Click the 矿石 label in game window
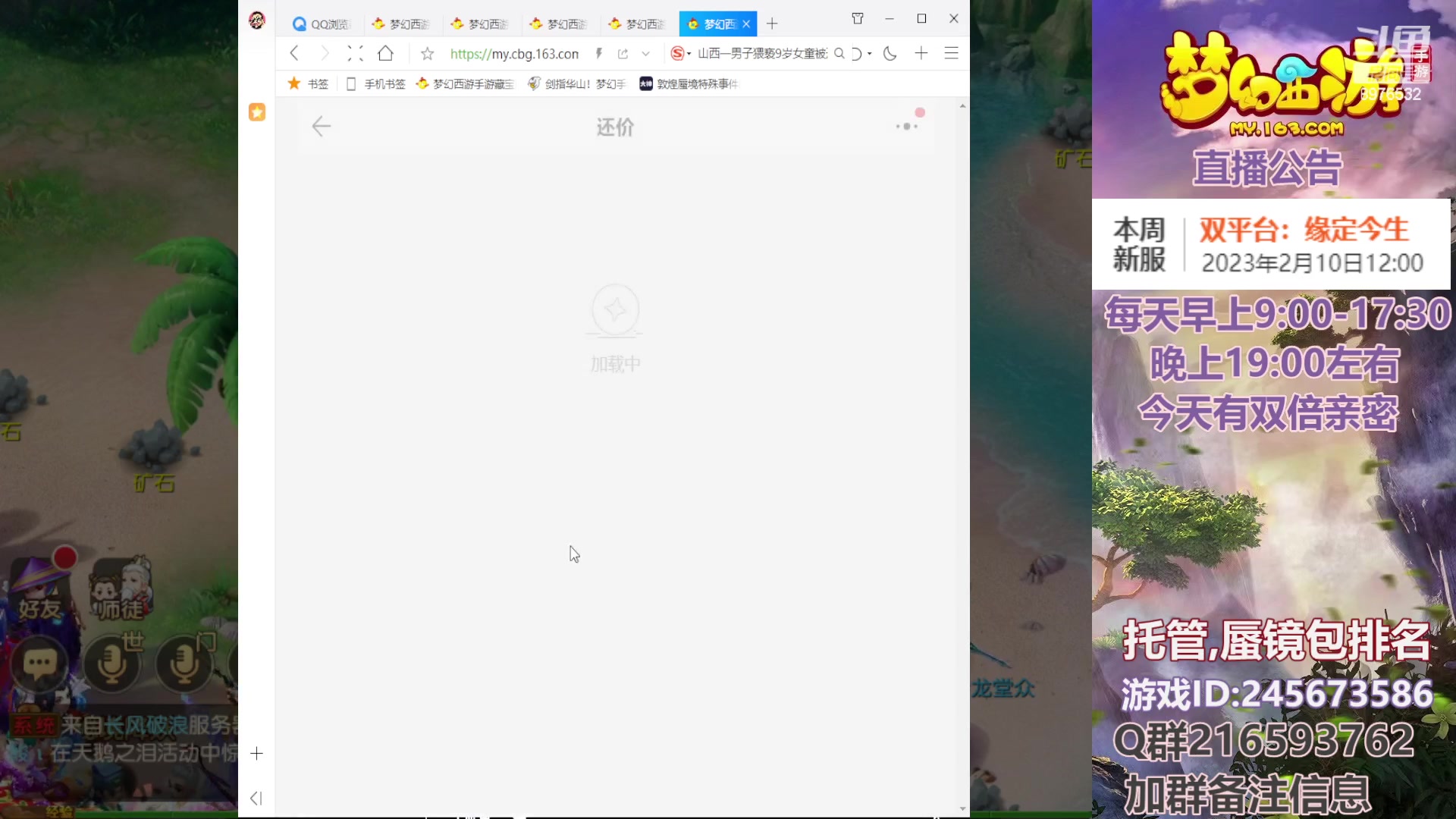Image resolution: width=1456 pixels, height=819 pixels. tap(155, 483)
